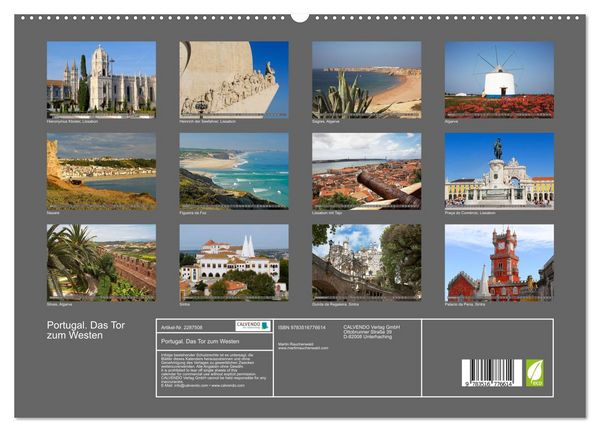Click the caption under the Praça do Comércio photo
The height and width of the screenshot is (432, 600).
tap(470, 213)
